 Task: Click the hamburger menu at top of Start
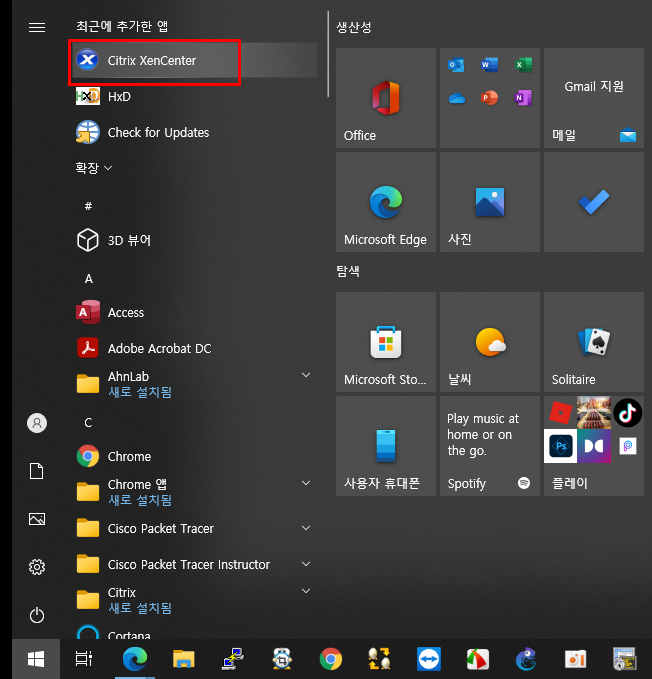coord(37,27)
